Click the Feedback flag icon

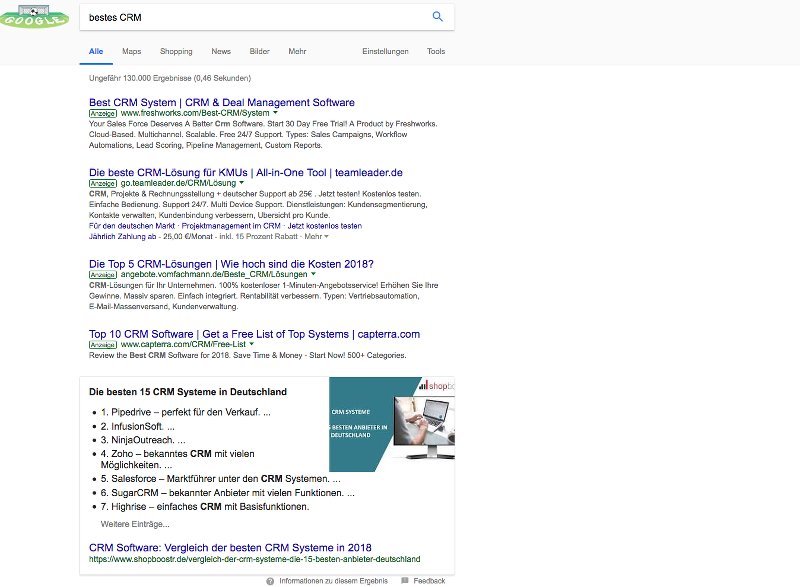coord(405,580)
